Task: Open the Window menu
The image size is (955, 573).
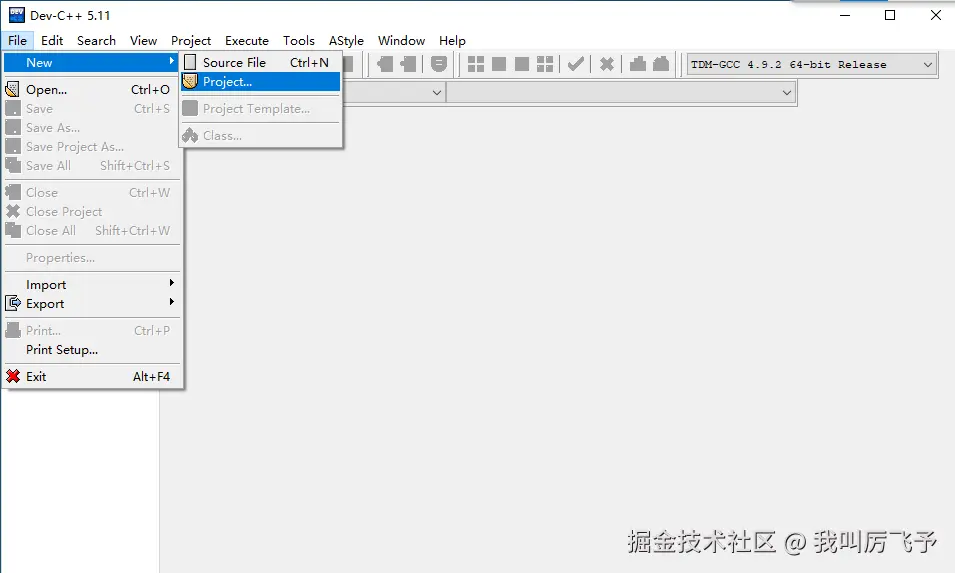Action: [401, 40]
